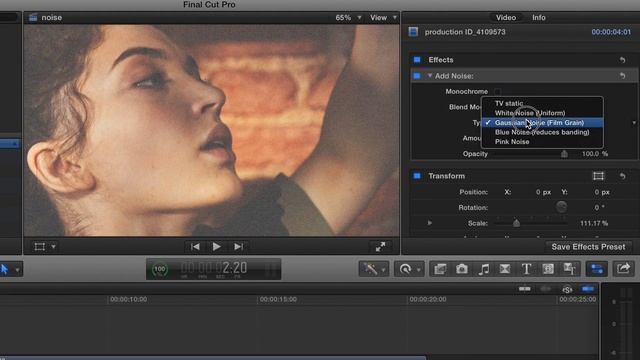
Task: Adjust the Opacity slider handle
Action: 564,154
